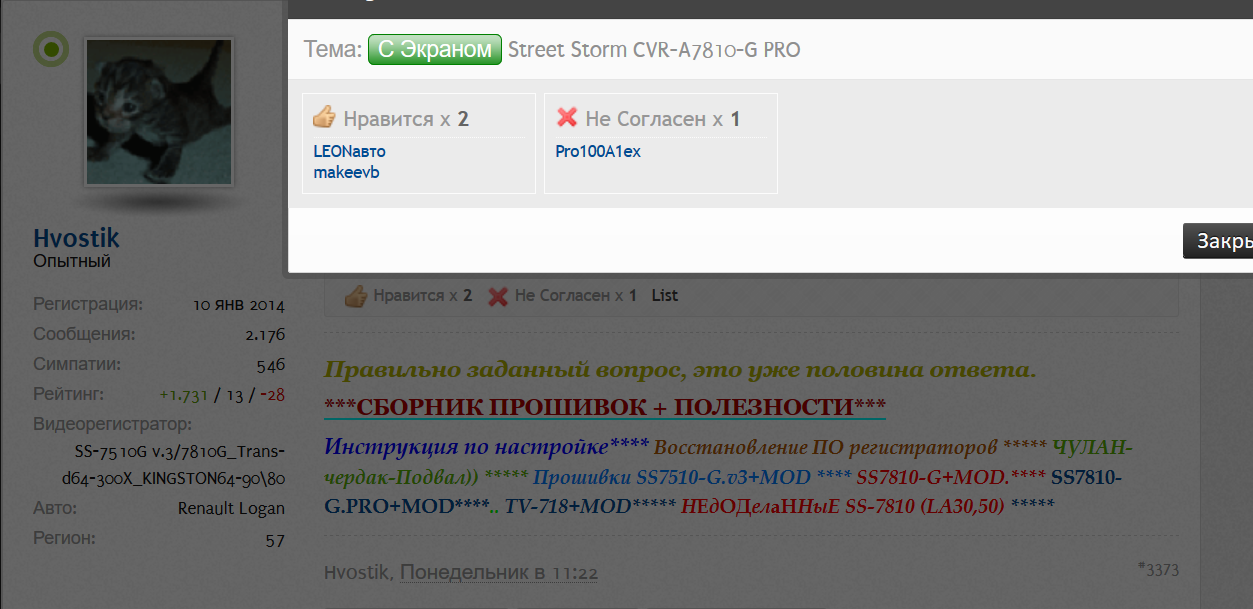Viewport: 1253px width, 609px height.
Task: Click red X icon in popup disagree box
Action: tap(567, 118)
